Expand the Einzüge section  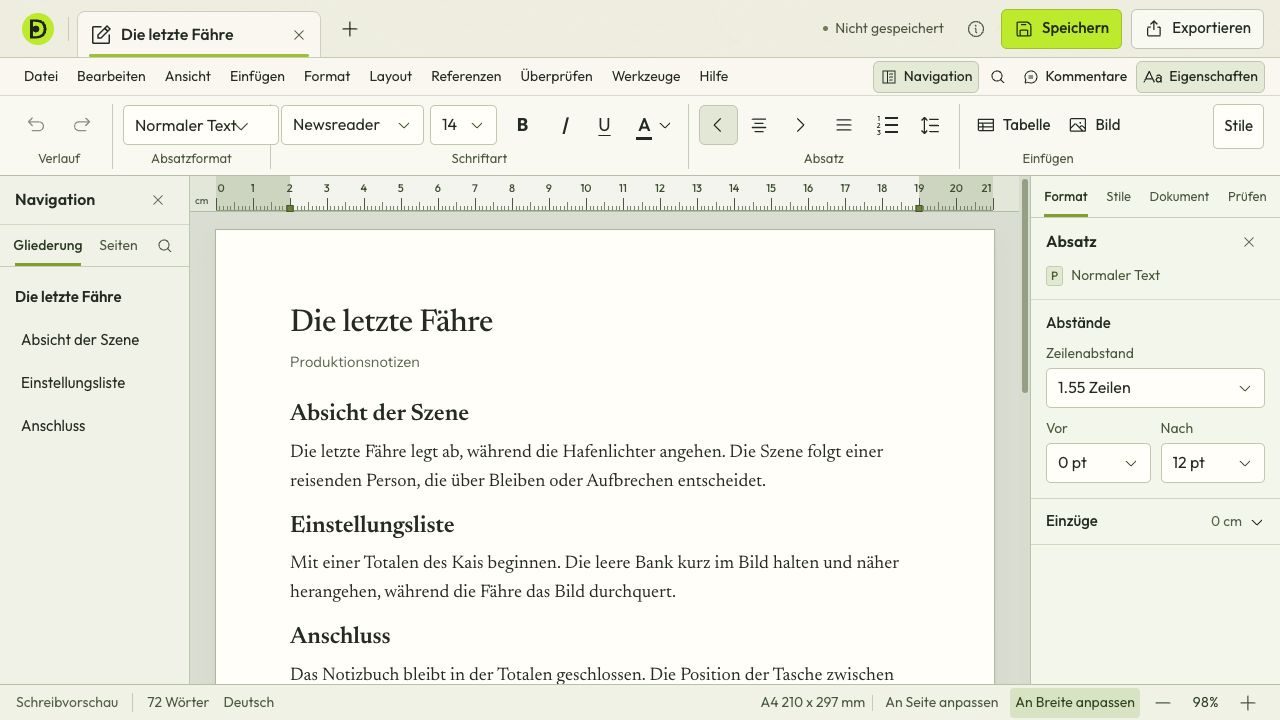click(1155, 521)
